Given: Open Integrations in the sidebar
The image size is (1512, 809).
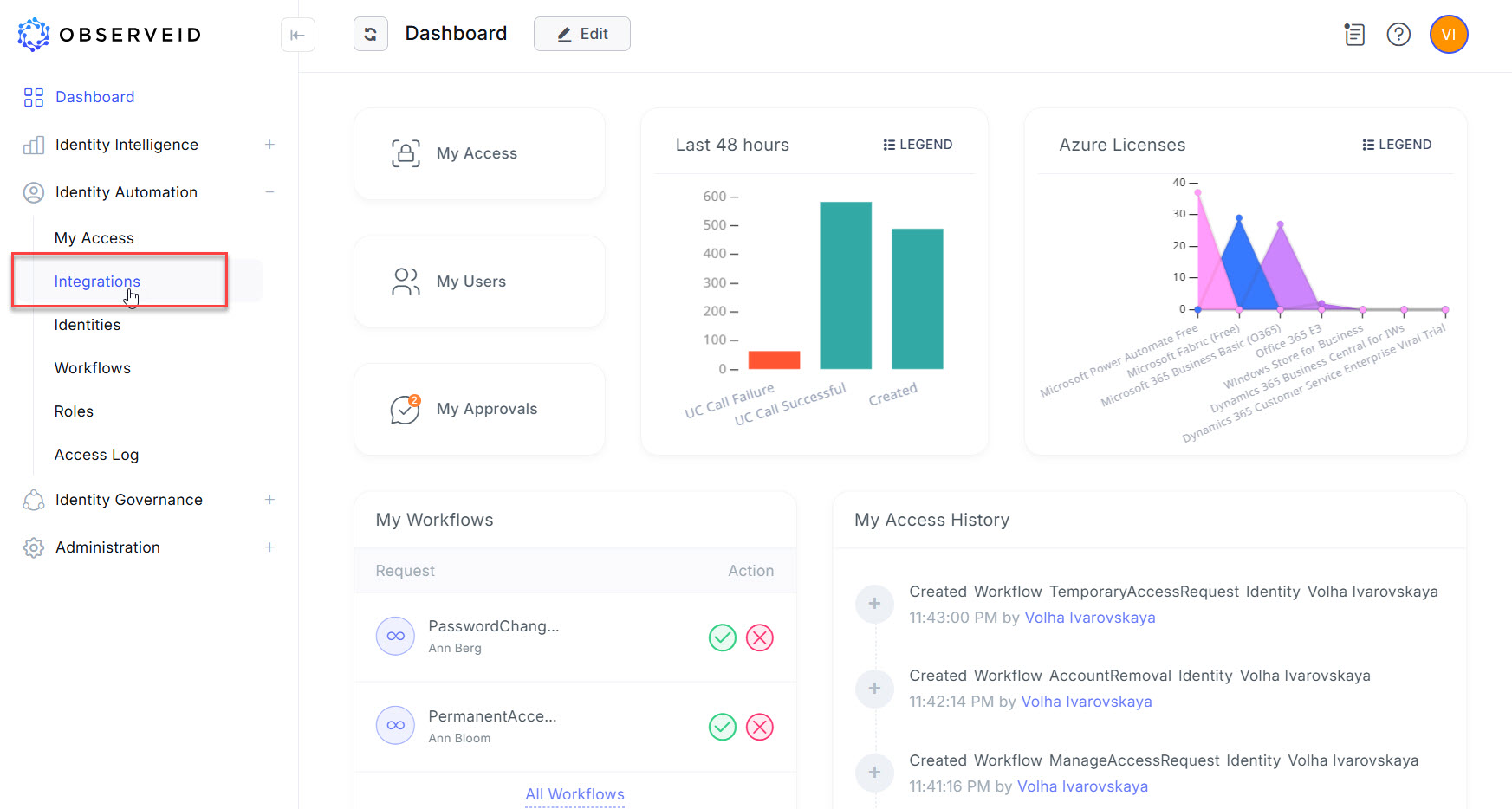Looking at the screenshot, I should 97,282.
